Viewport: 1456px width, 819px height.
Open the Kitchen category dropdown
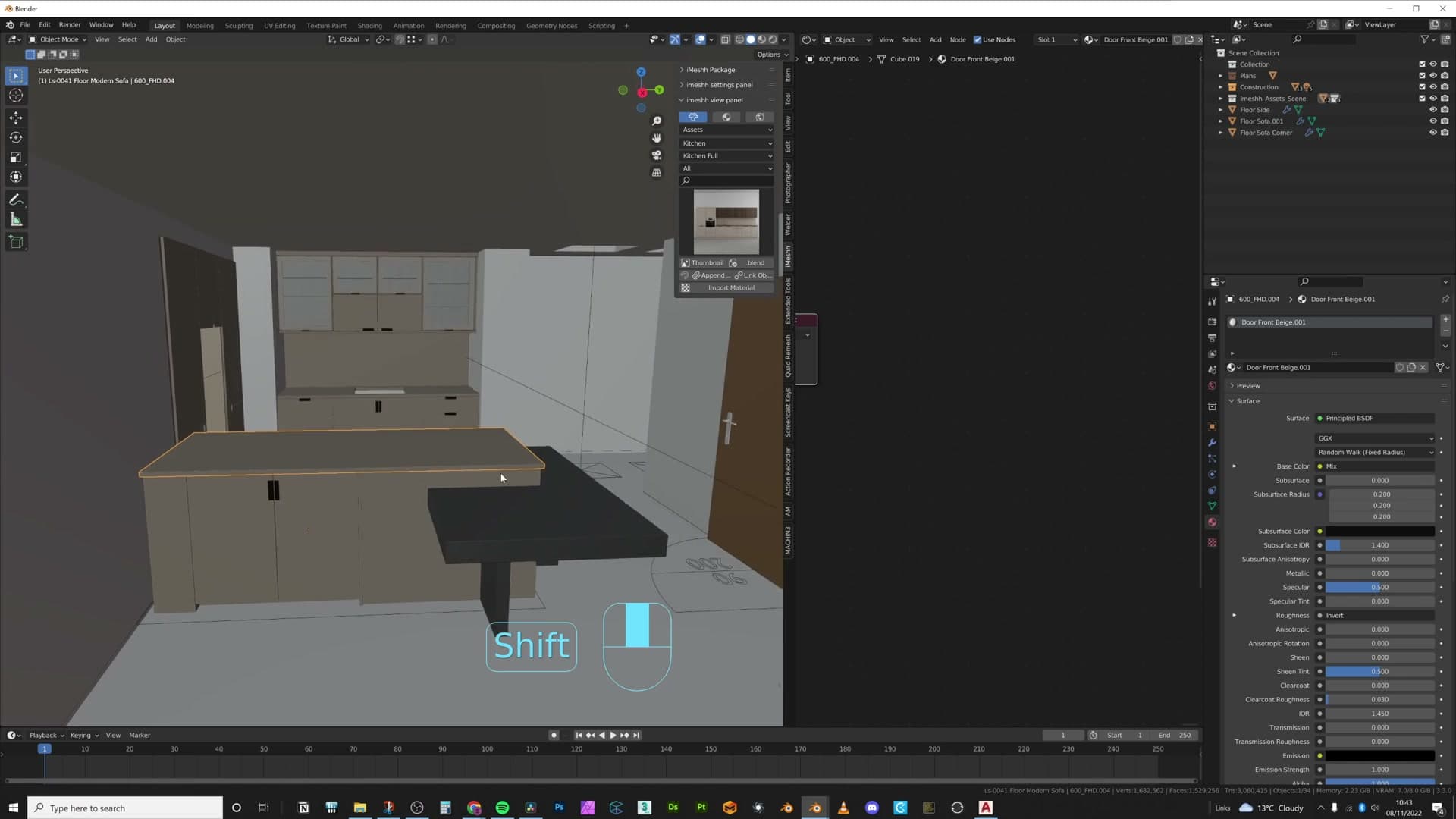[726, 143]
